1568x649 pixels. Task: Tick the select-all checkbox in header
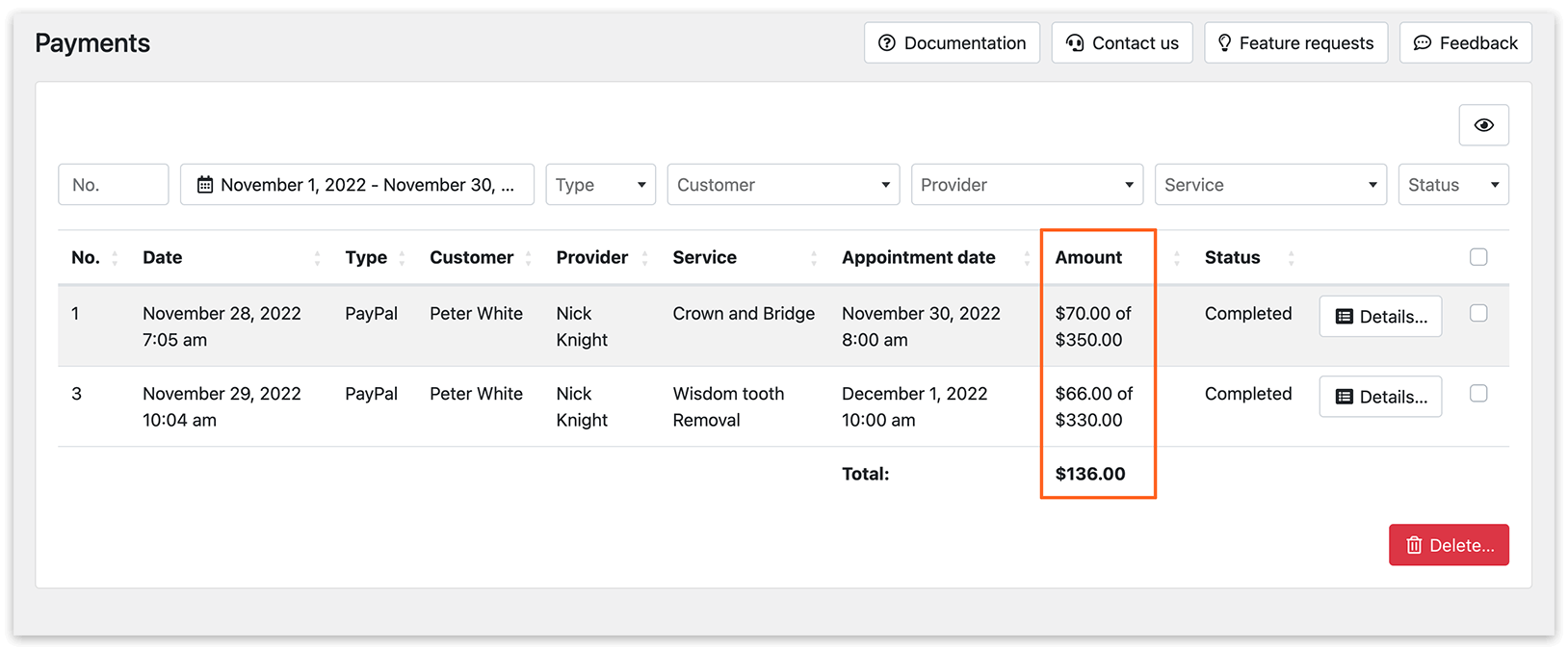1478,257
